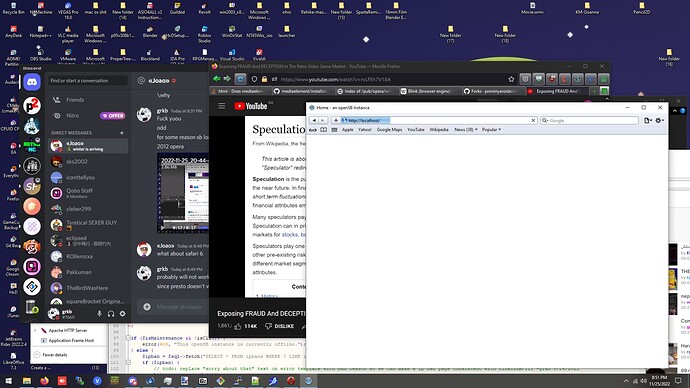
Task: Open the icanttellyou direct message
Action: point(88,177)
